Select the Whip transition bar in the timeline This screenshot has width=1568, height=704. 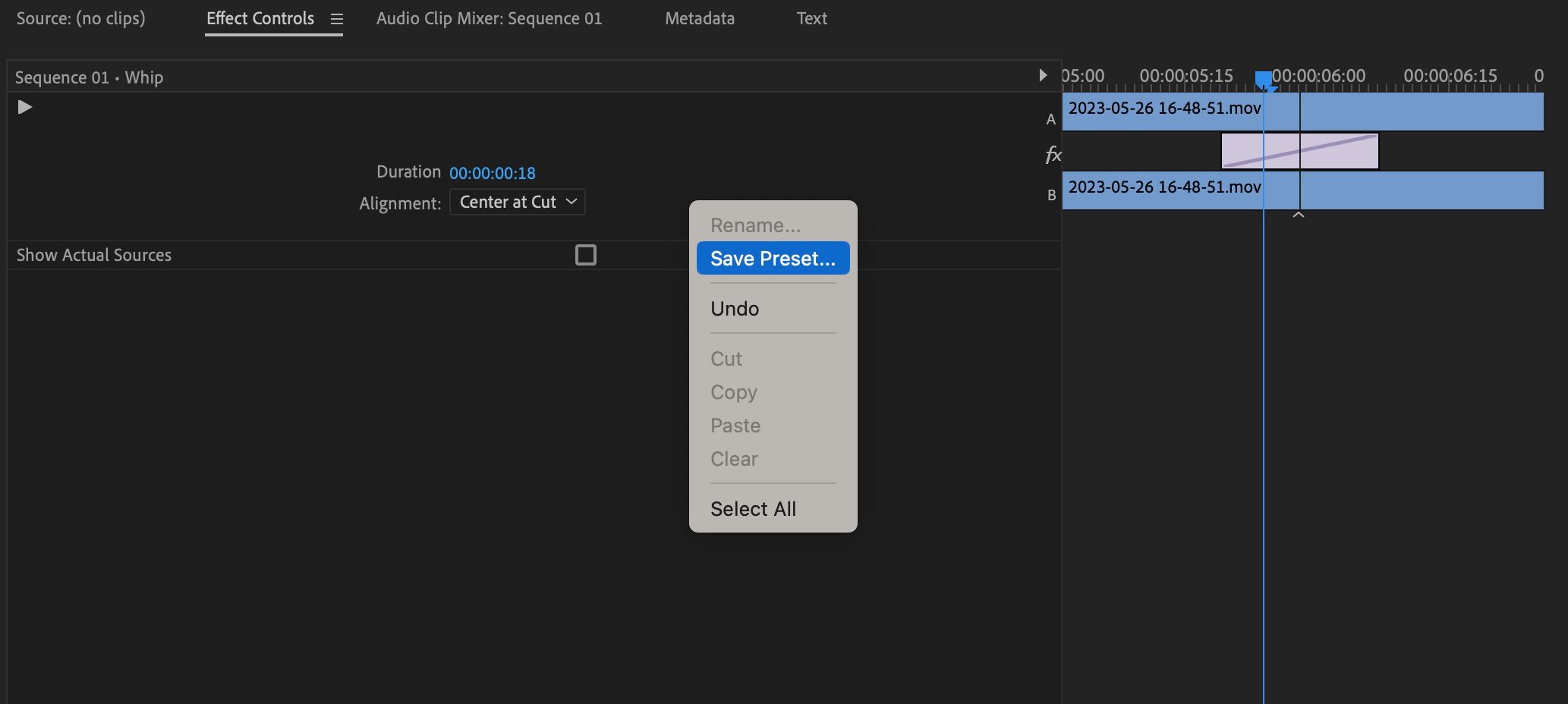coord(1299,151)
